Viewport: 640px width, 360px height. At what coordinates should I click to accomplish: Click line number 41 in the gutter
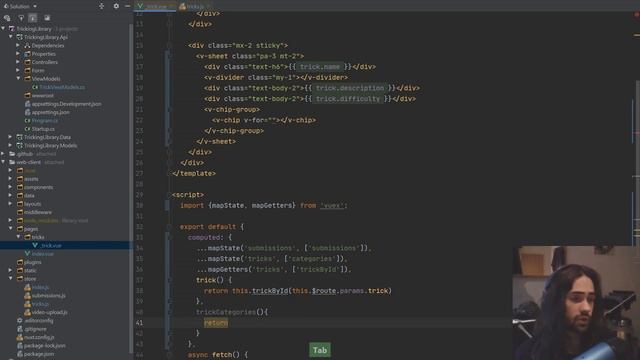click(139, 322)
